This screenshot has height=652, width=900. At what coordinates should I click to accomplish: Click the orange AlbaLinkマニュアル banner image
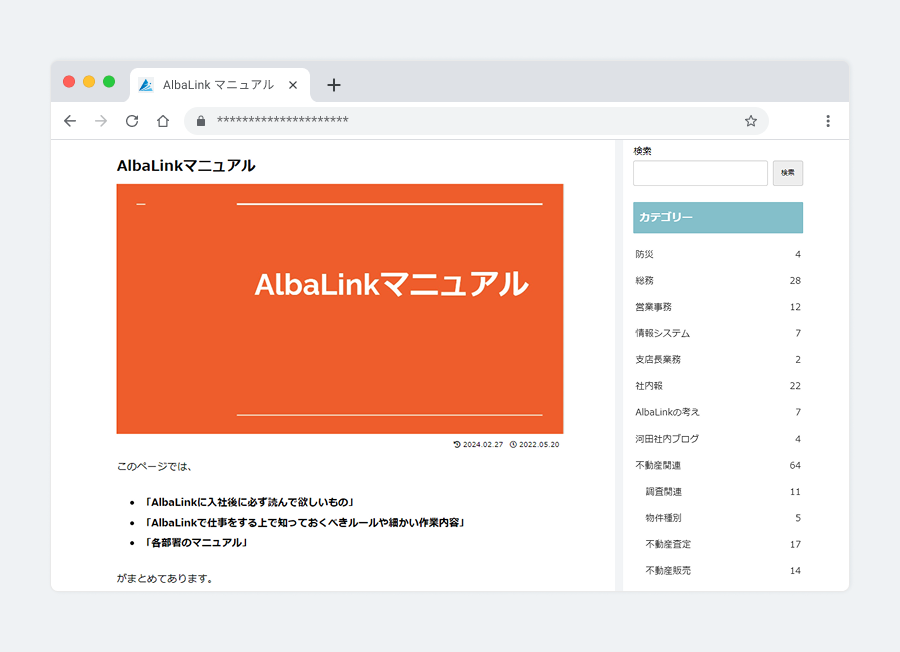340,308
